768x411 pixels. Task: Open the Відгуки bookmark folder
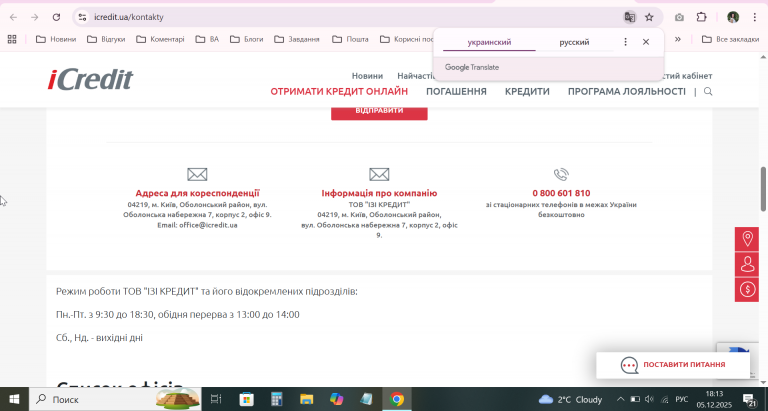pyautogui.click(x=106, y=39)
